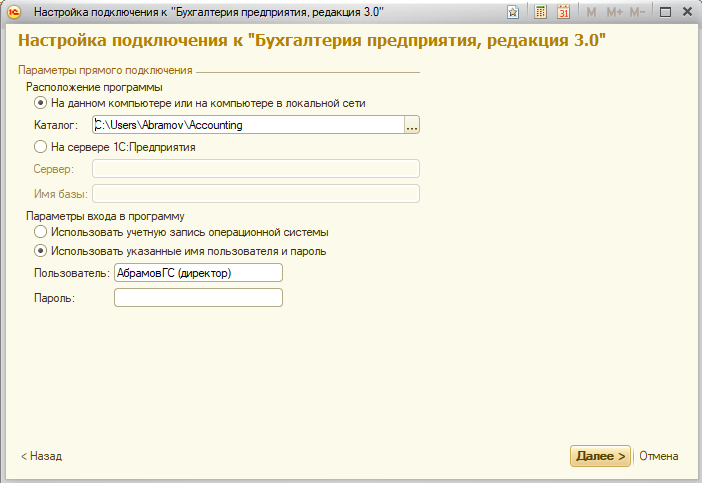Click the Параметры прямого подключения heading

105,70
